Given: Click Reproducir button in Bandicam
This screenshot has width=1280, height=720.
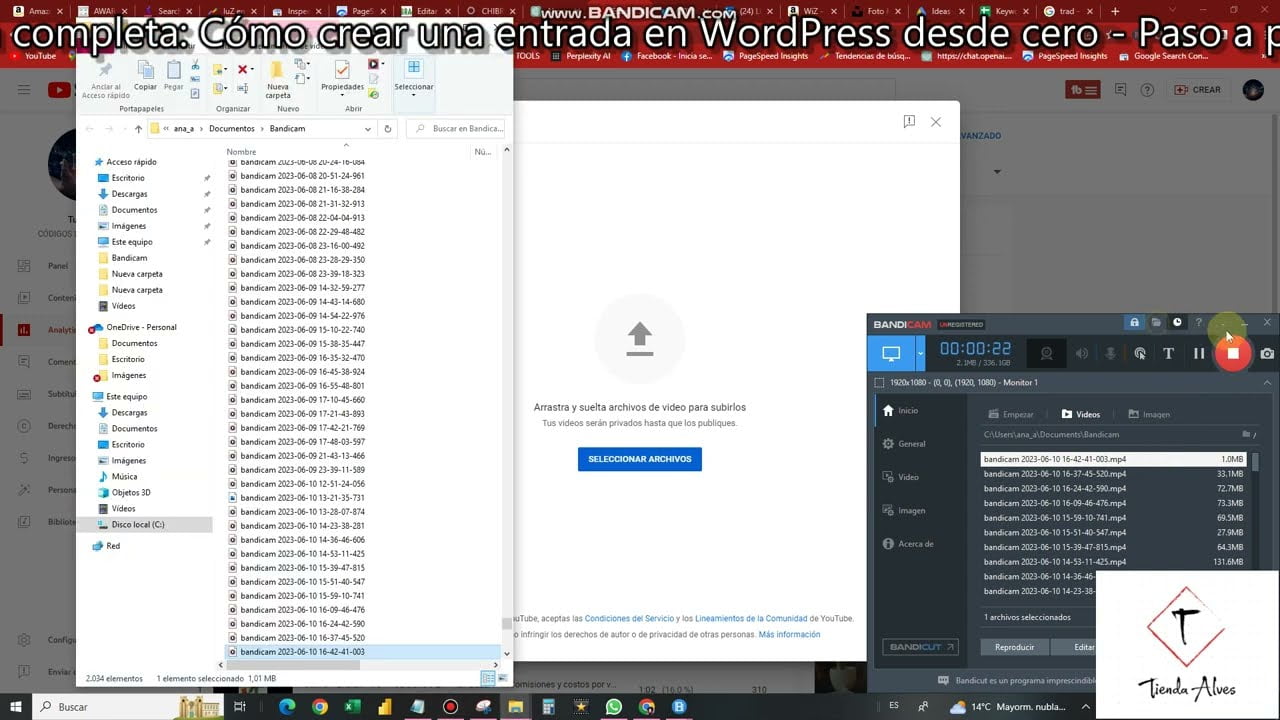Looking at the screenshot, I should (x=1014, y=647).
